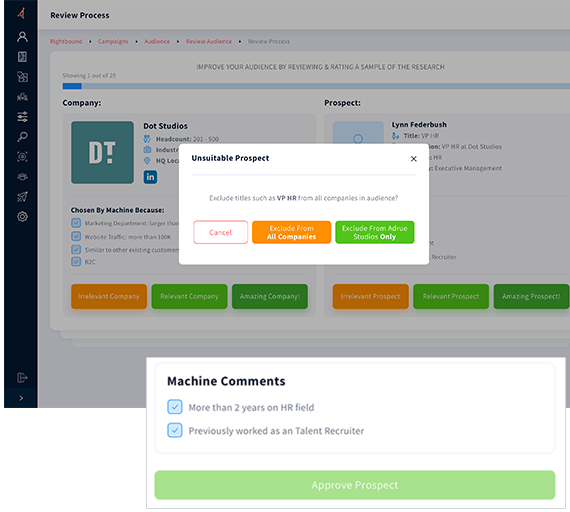Go to Campaigns breadcrumb
The height and width of the screenshot is (512, 570).
pyautogui.click(x=113, y=41)
